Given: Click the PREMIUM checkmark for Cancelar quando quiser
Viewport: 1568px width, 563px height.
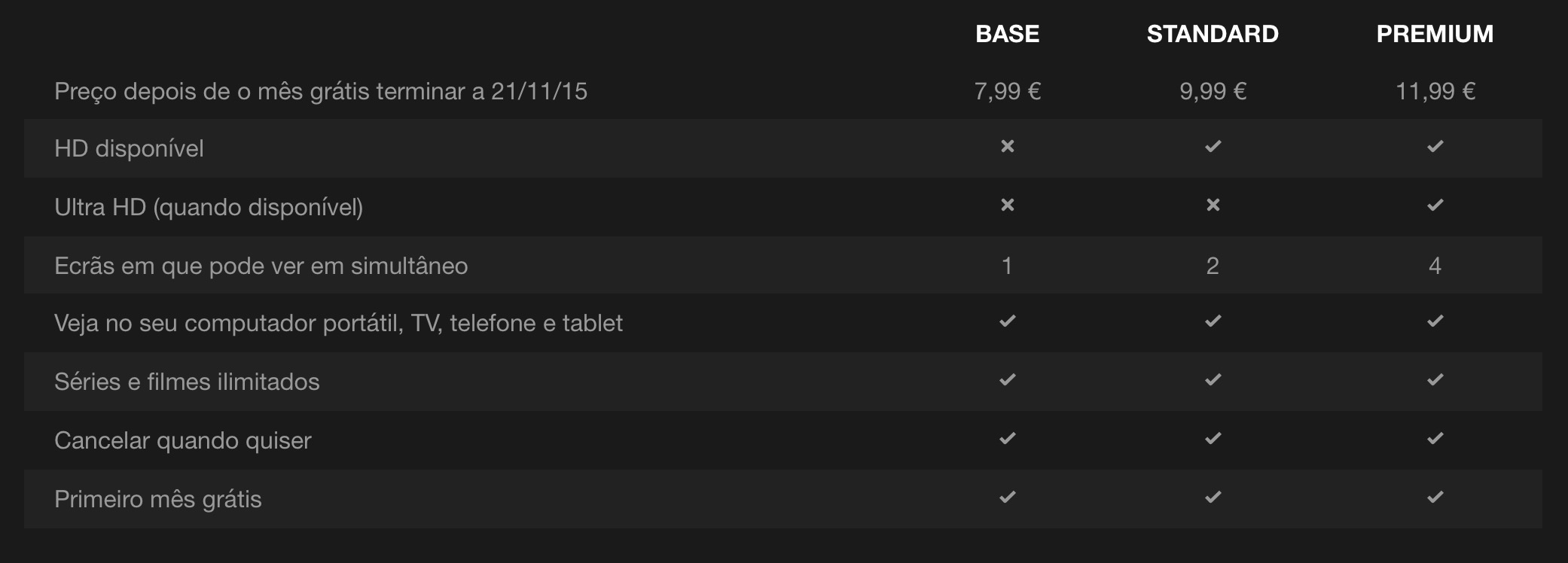Looking at the screenshot, I should (x=1435, y=438).
